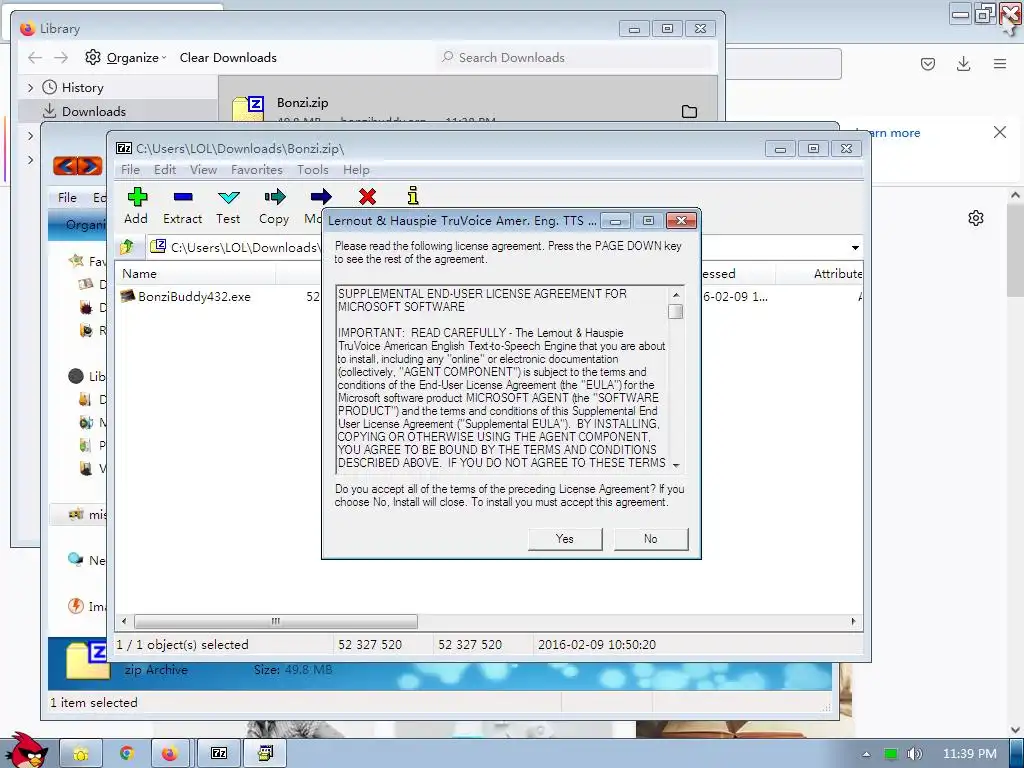
Task: Open the Edit menu in 7-Zip
Action: pos(165,170)
